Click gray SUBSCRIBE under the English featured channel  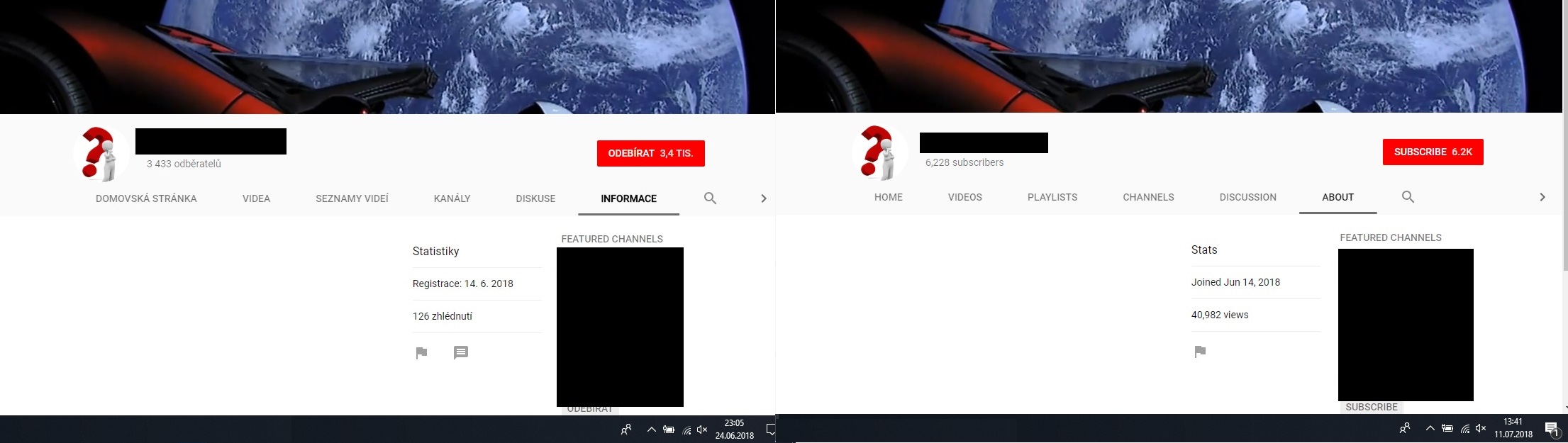pyautogui.click(x=1371, y=407)
